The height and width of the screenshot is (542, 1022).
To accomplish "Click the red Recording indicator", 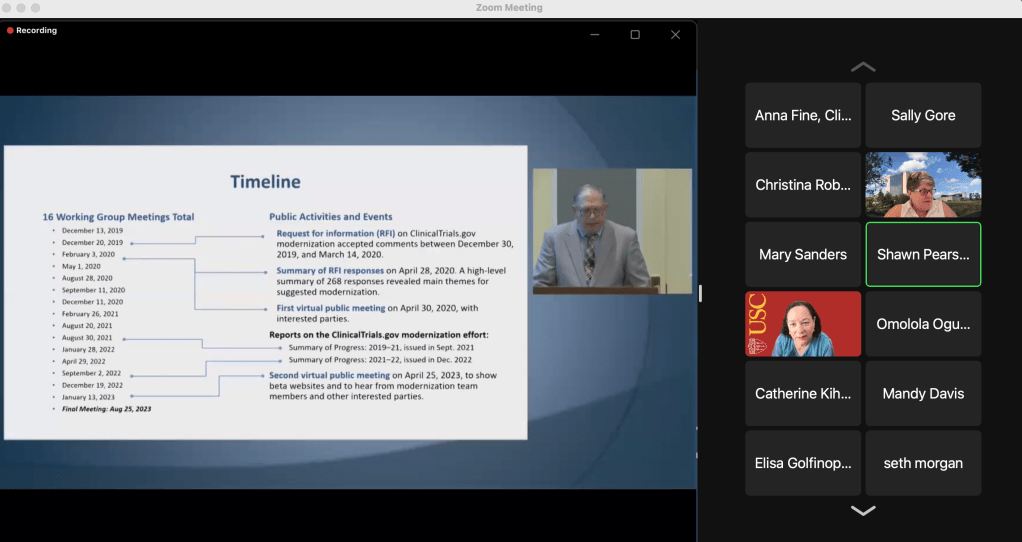I will [x=32, y=31].
